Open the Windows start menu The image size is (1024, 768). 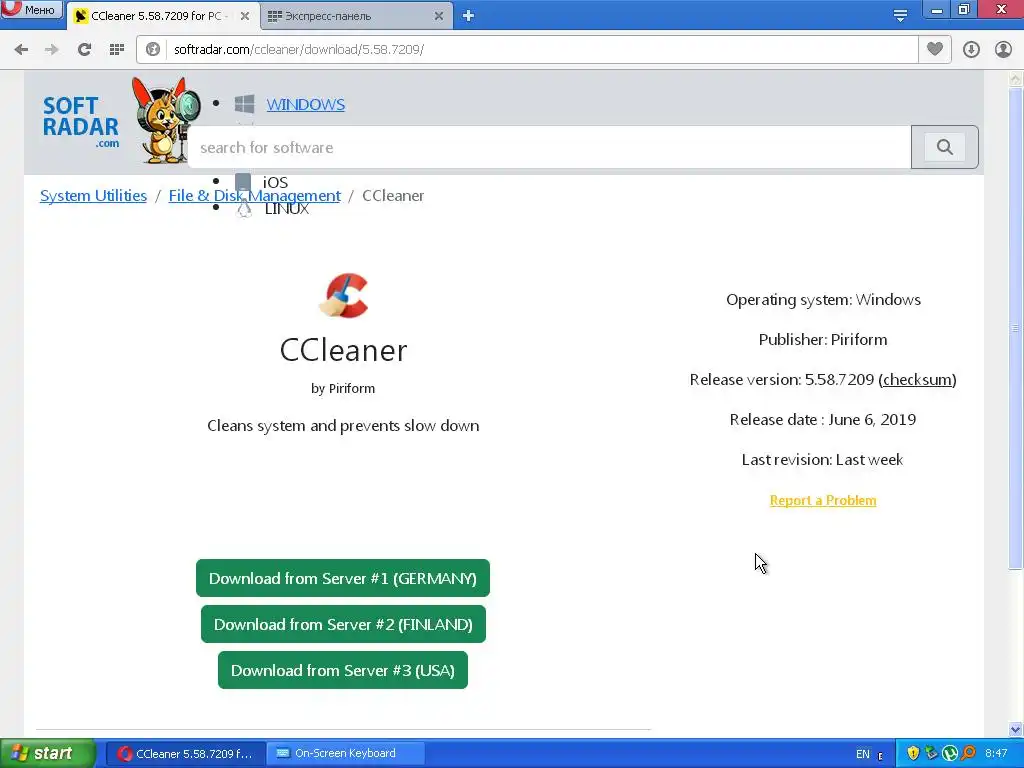(x=48, y=754)
